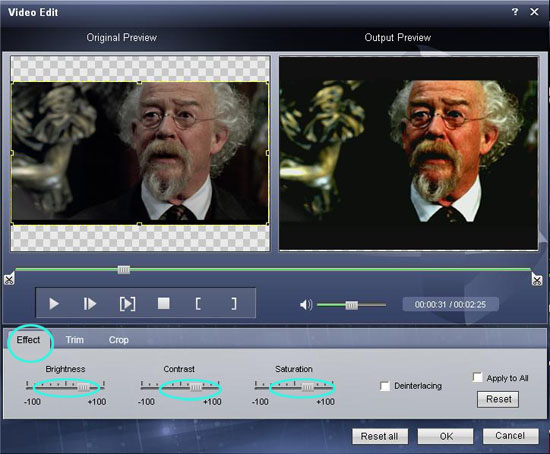Click the top-center crop handle in Original Preview
Image resolution: width=550 pixels, height=454 pixels.
point(139,83)
